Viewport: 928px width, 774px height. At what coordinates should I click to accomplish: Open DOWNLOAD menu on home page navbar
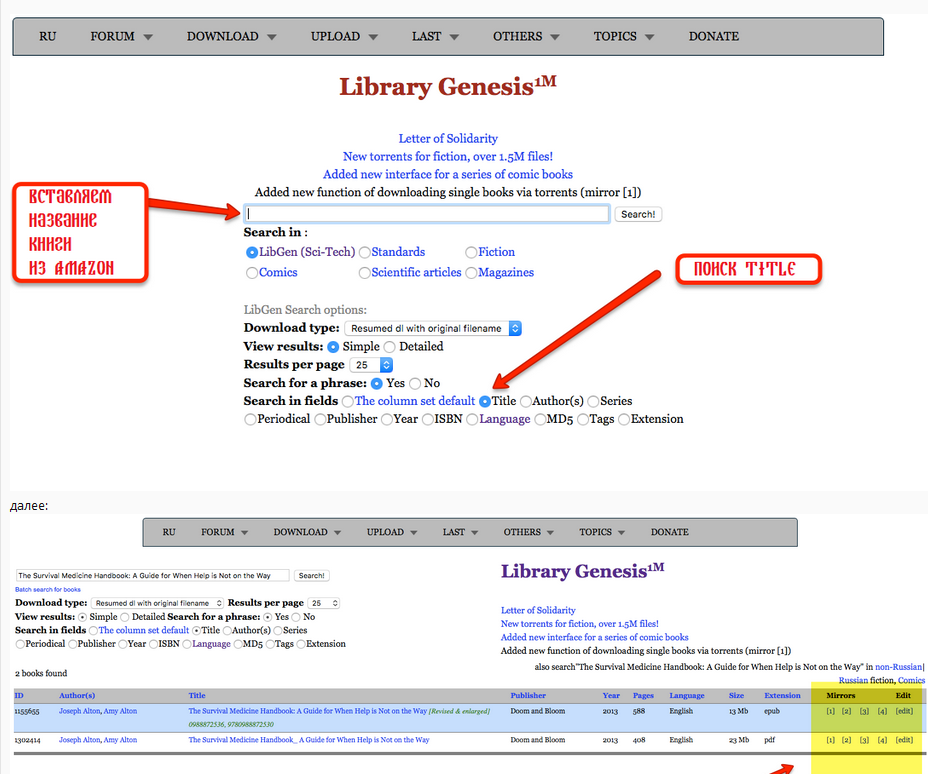point(231,36)
